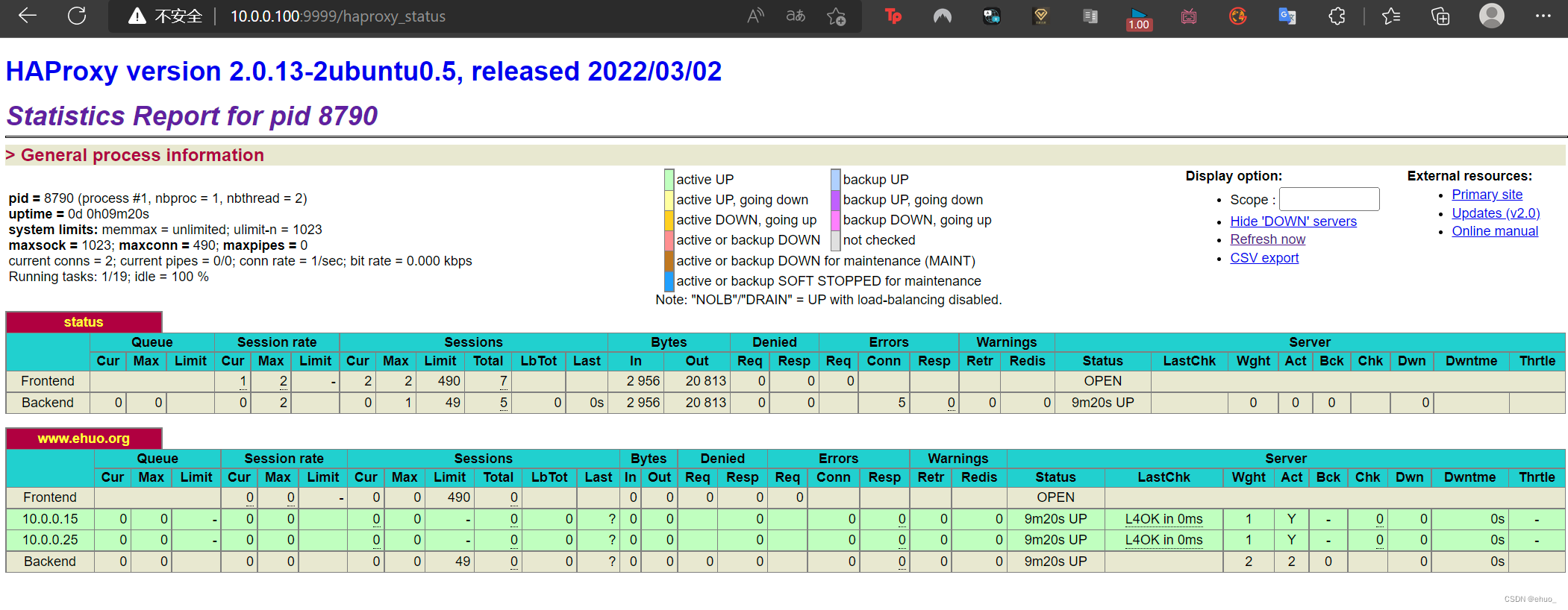Focus the URL 10.0.0.100:9999/haproxy_status address bar
Image resolution: width=1568 pixels, height=610 pixels.
coord(337,16)
